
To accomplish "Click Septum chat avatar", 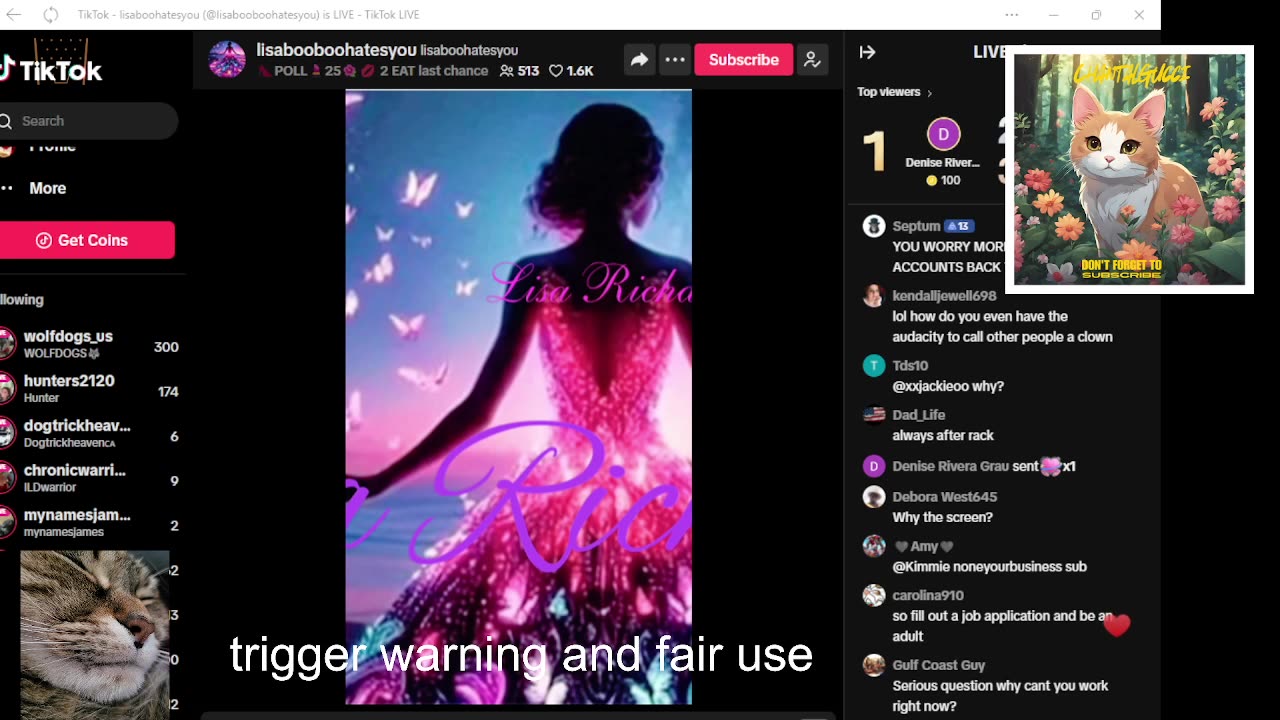I will coord(874,226).
